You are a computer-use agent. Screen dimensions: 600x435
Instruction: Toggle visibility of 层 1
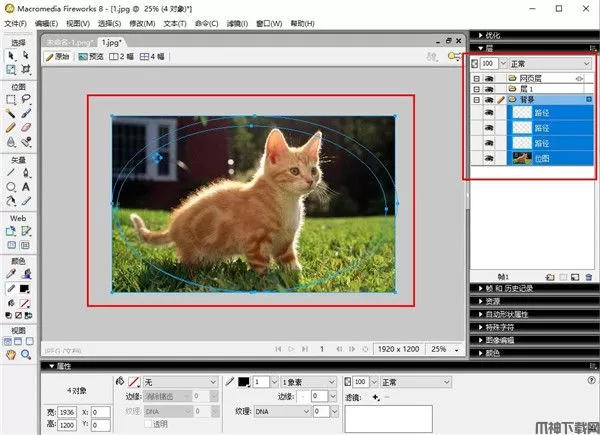[x=490, y=88]
